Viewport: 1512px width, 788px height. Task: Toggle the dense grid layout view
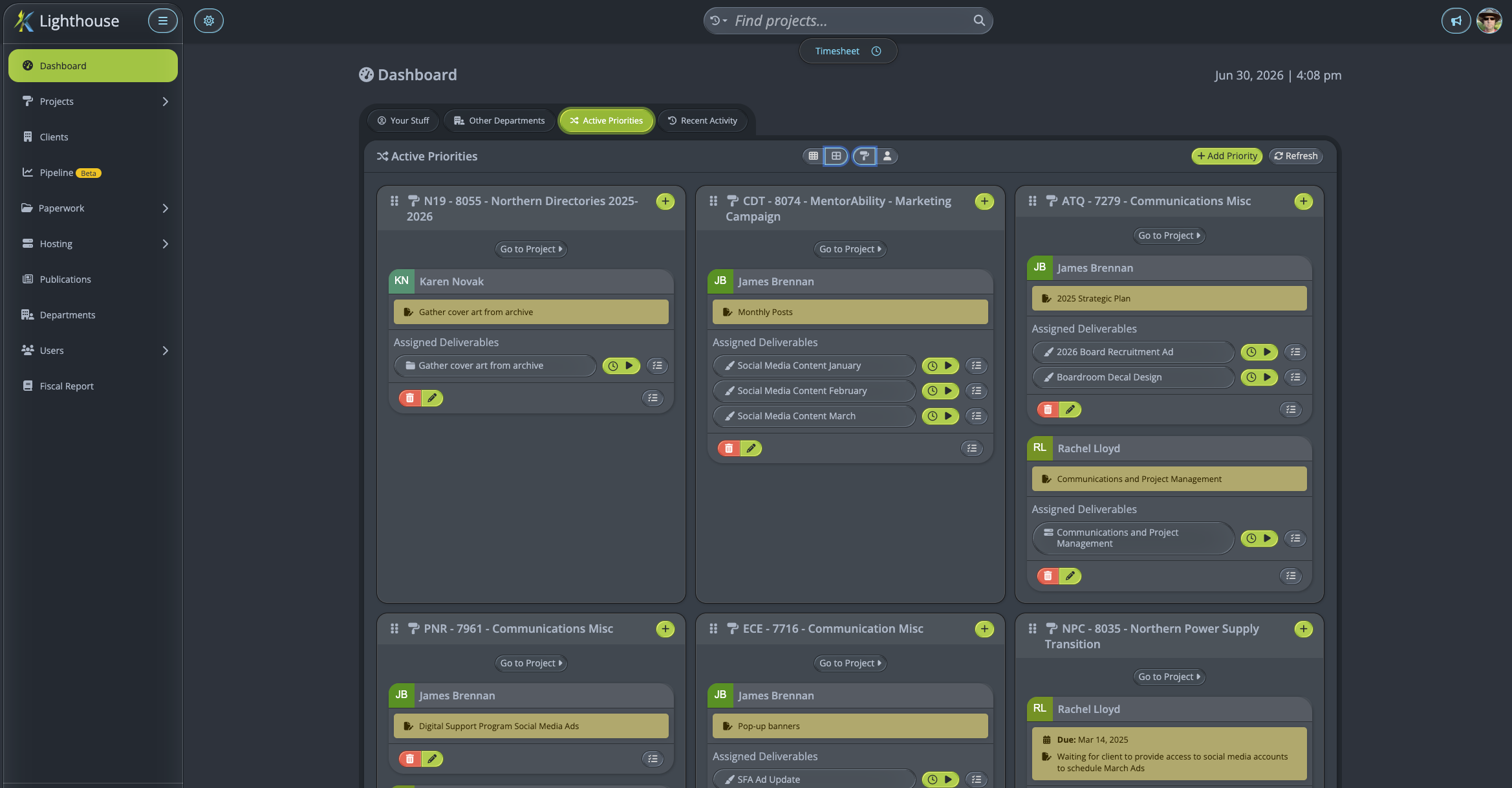click(x=813, y=156)
